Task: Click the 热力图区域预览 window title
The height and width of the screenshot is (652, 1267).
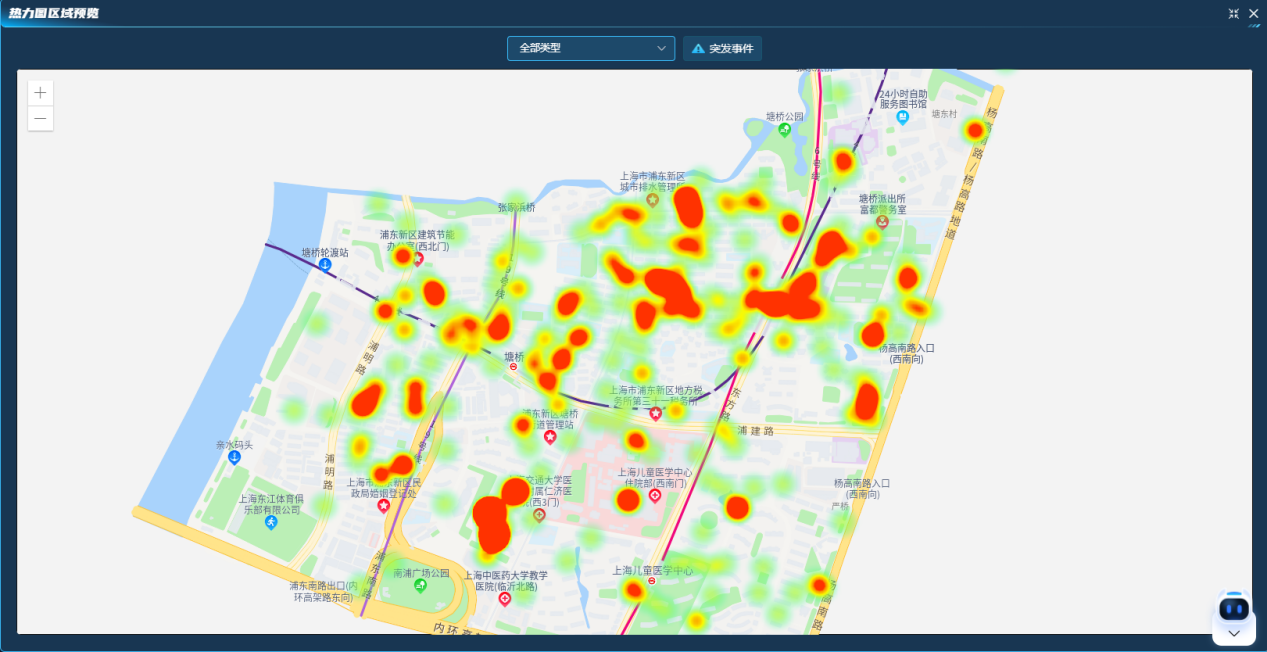Action: (54, 13)
